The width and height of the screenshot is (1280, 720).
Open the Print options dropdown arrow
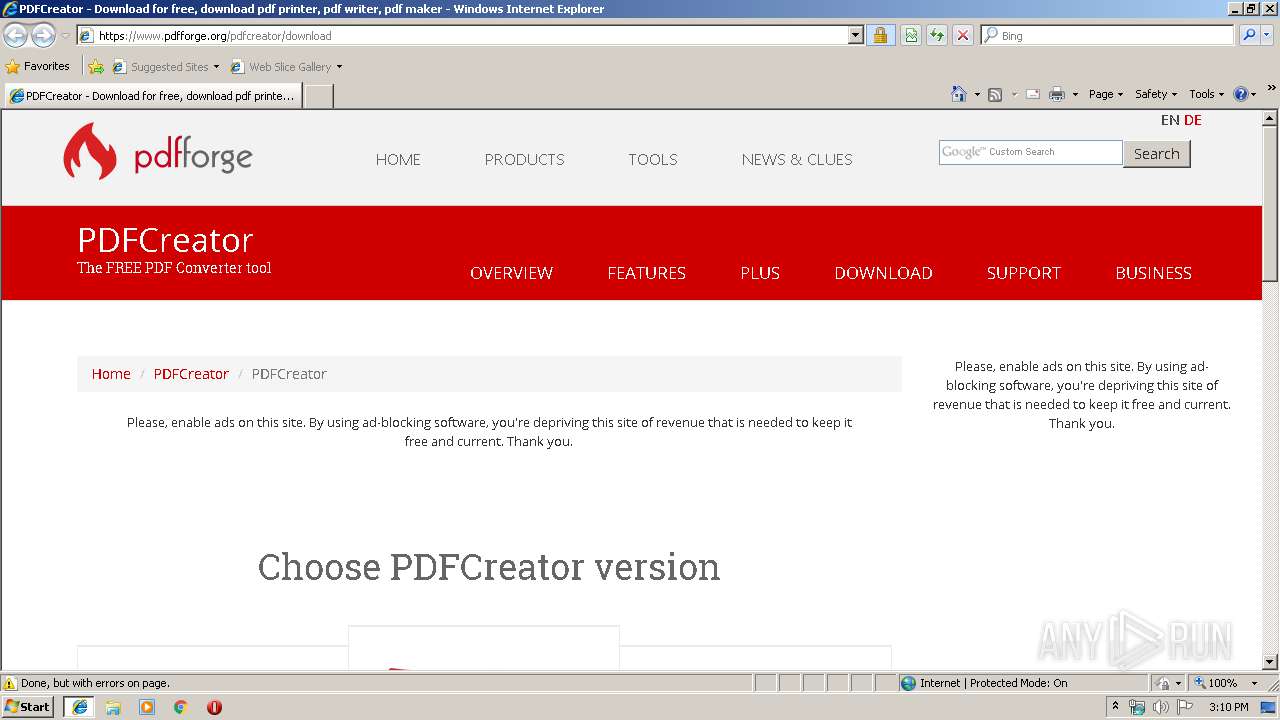[x=1075, y=94]
